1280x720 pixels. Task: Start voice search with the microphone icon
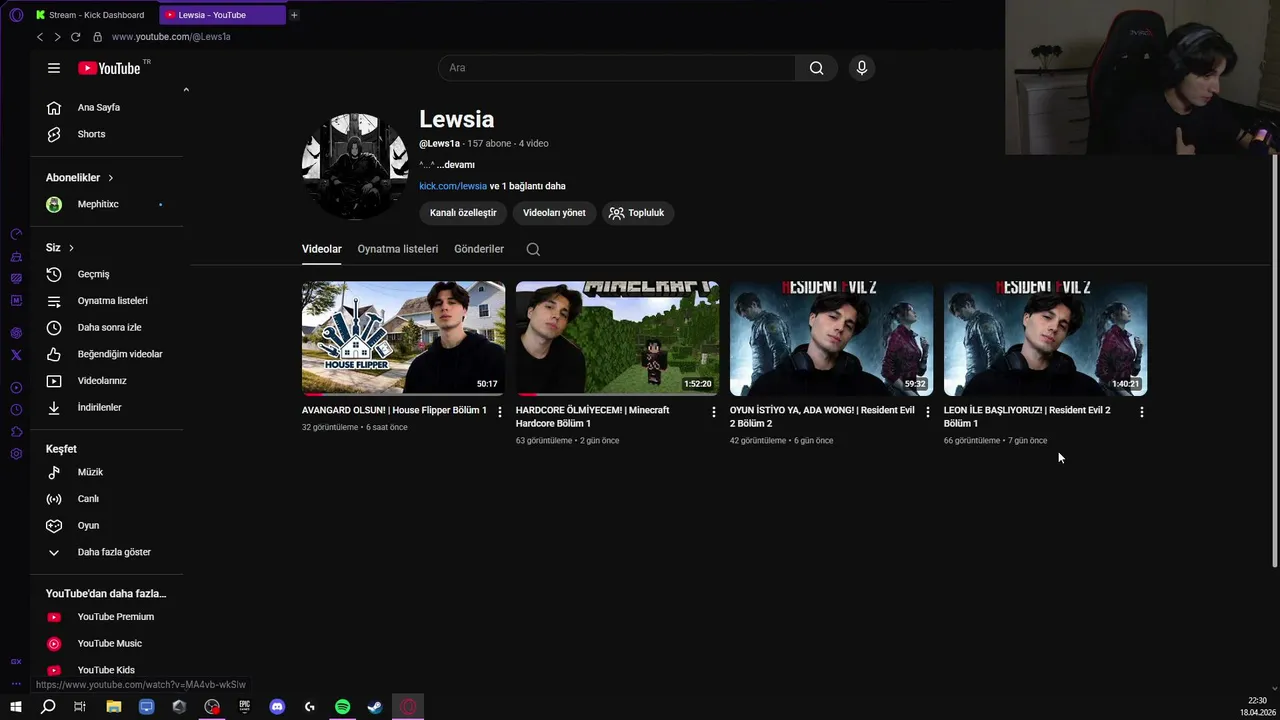pyautogui.click(x=862, y=68)
